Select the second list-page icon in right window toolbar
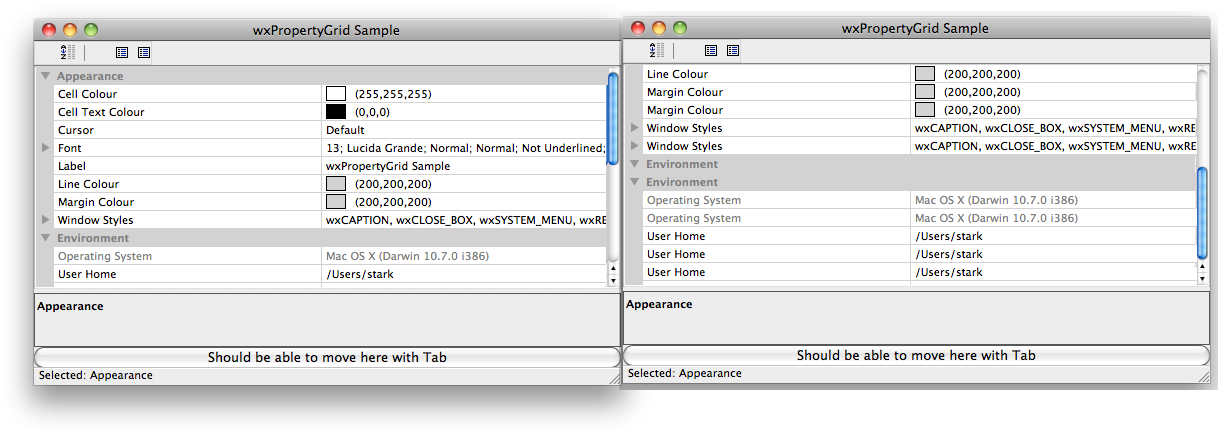The width and height of the screenshot is (1218, 433). click(x=733, y=50)
